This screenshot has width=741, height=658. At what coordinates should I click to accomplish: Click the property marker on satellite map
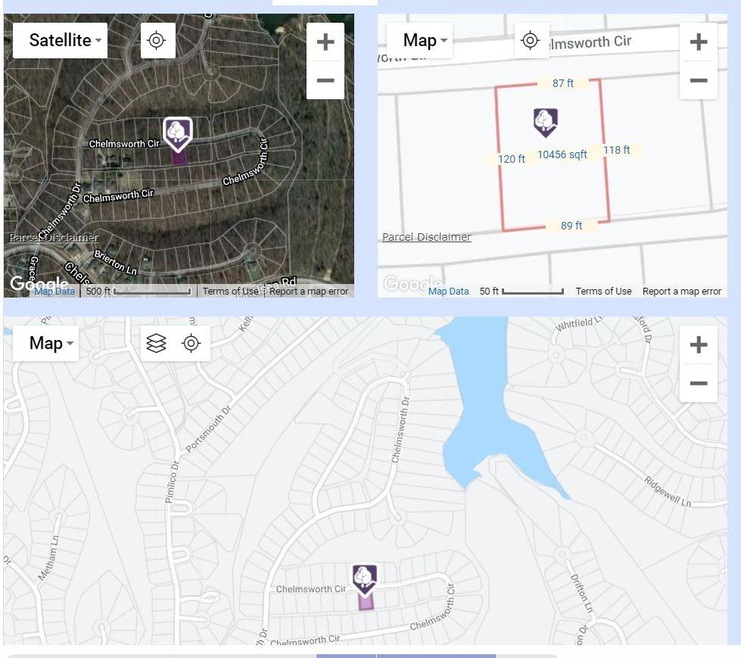177,133
